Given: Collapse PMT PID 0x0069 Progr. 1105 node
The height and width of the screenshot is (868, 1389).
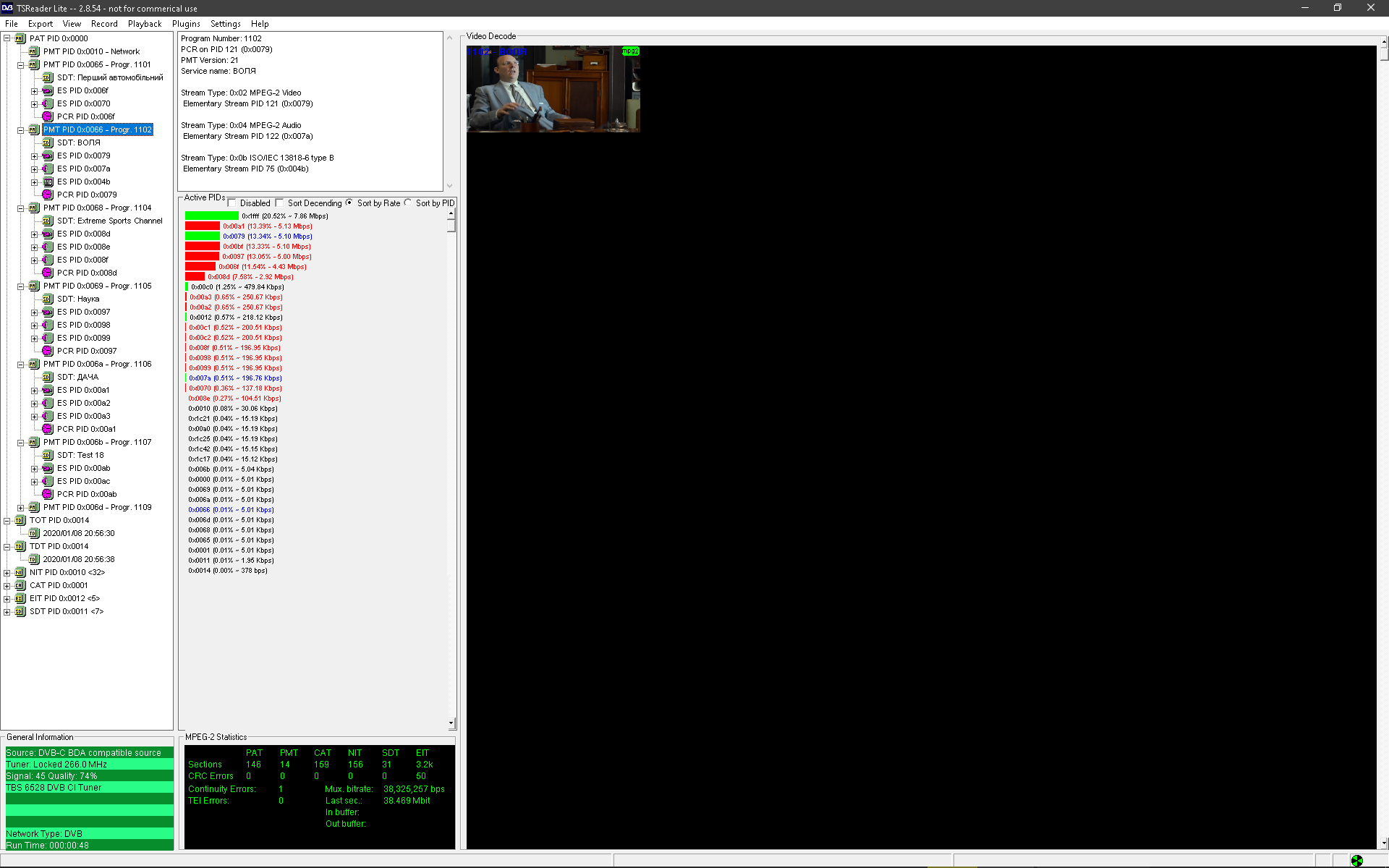Looking at the screenshot, I should (21, 286).
